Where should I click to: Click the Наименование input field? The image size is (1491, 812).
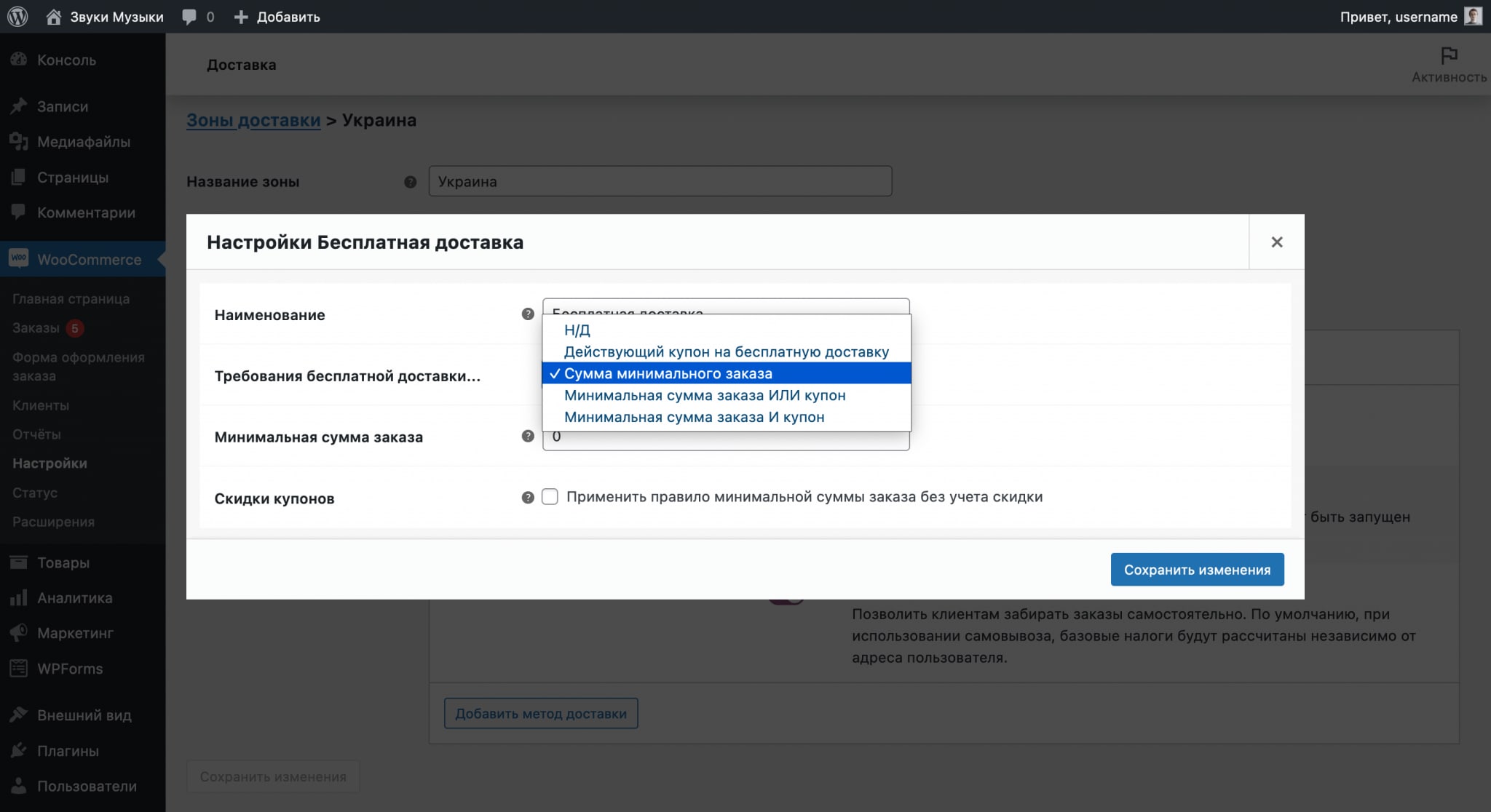[x=726, y=306]
